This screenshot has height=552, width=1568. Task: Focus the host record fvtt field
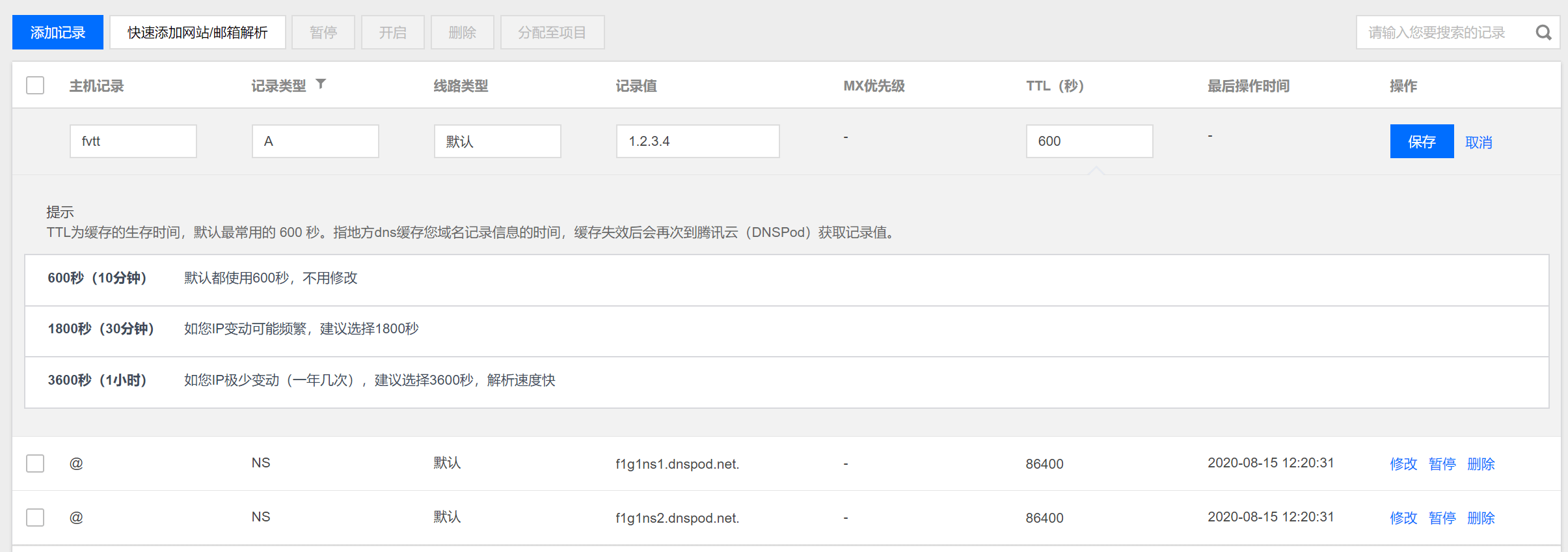(133, 141)
